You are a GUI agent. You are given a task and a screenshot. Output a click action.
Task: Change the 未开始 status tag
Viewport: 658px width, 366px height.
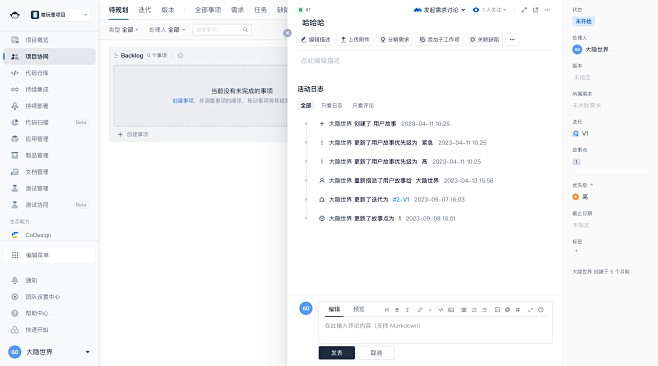583,21
